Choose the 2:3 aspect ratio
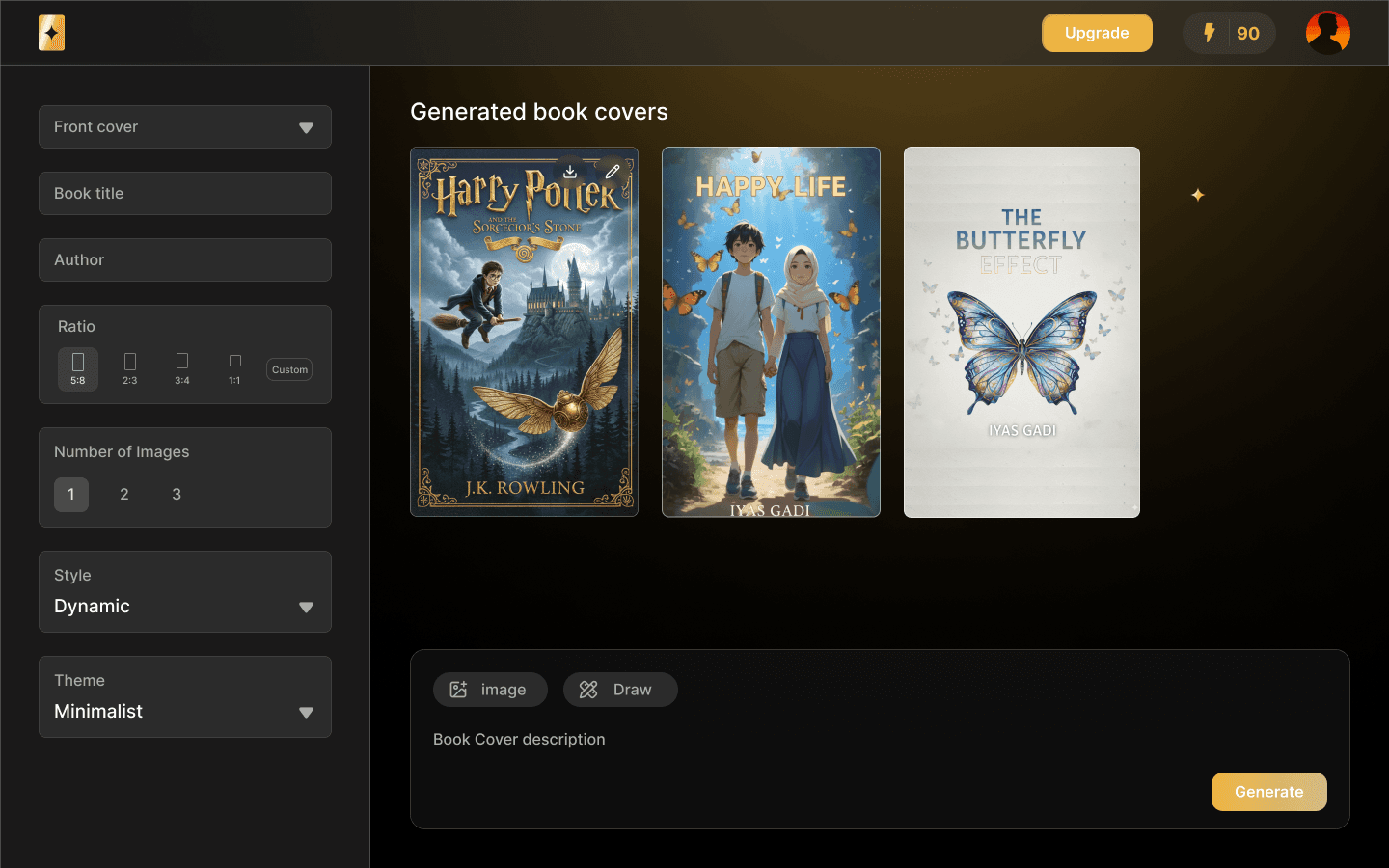 tap(130, 368)
